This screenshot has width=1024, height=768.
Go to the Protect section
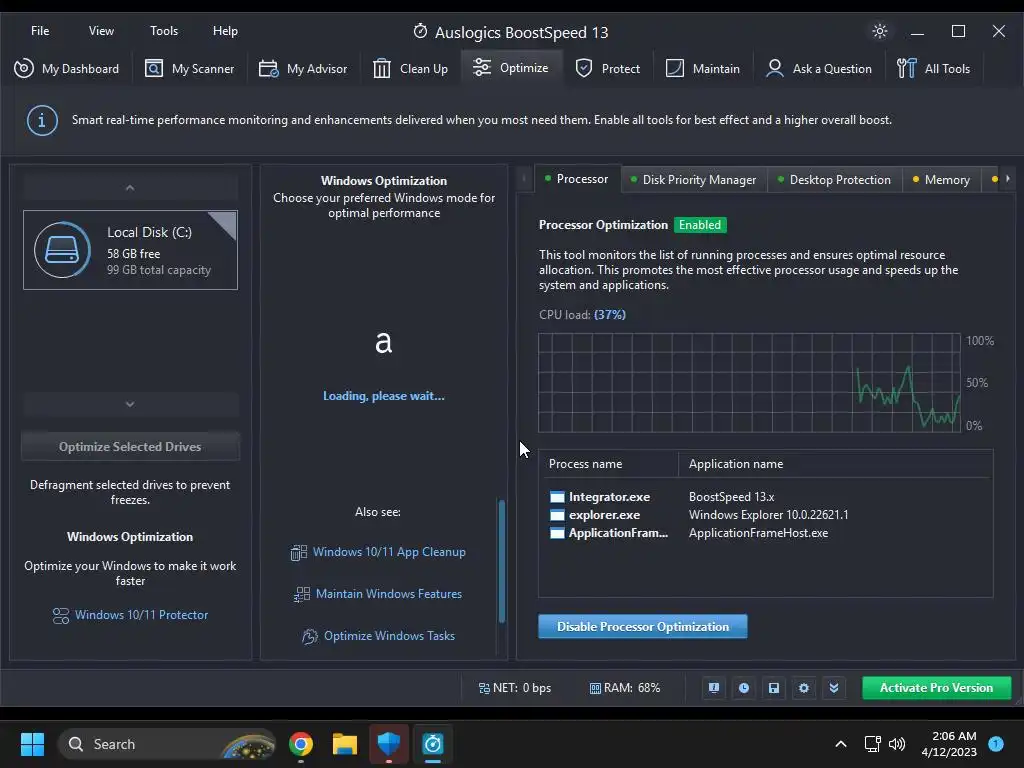(x=607, y=69)
